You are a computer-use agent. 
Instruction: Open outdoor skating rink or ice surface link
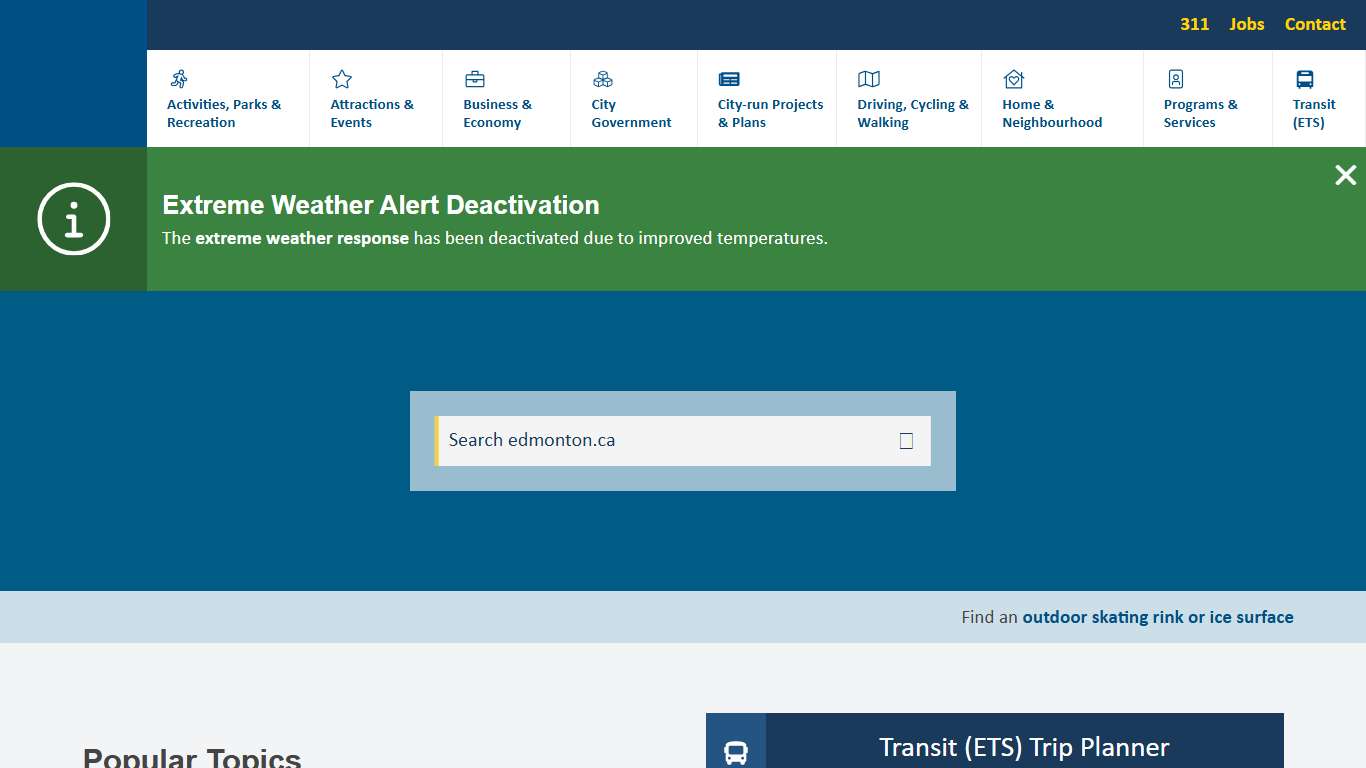point(1157,617)
